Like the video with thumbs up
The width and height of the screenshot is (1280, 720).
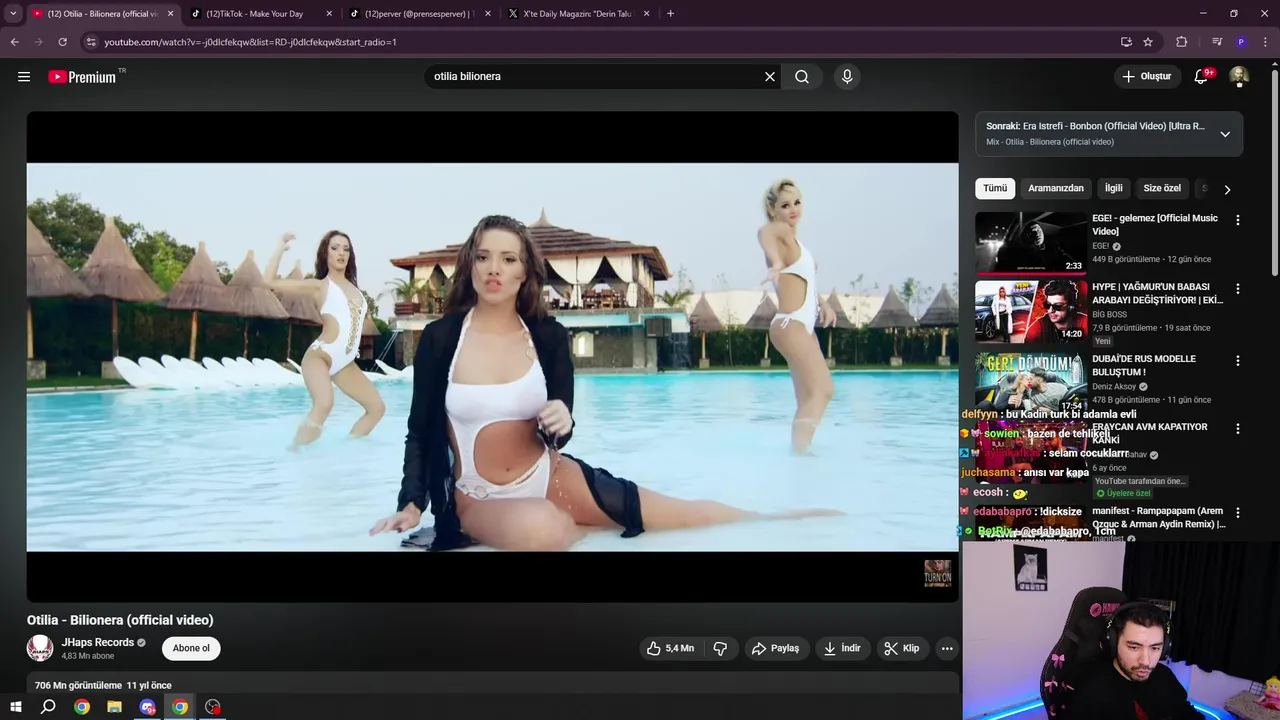pyautogui.click(x=669, y=648)
